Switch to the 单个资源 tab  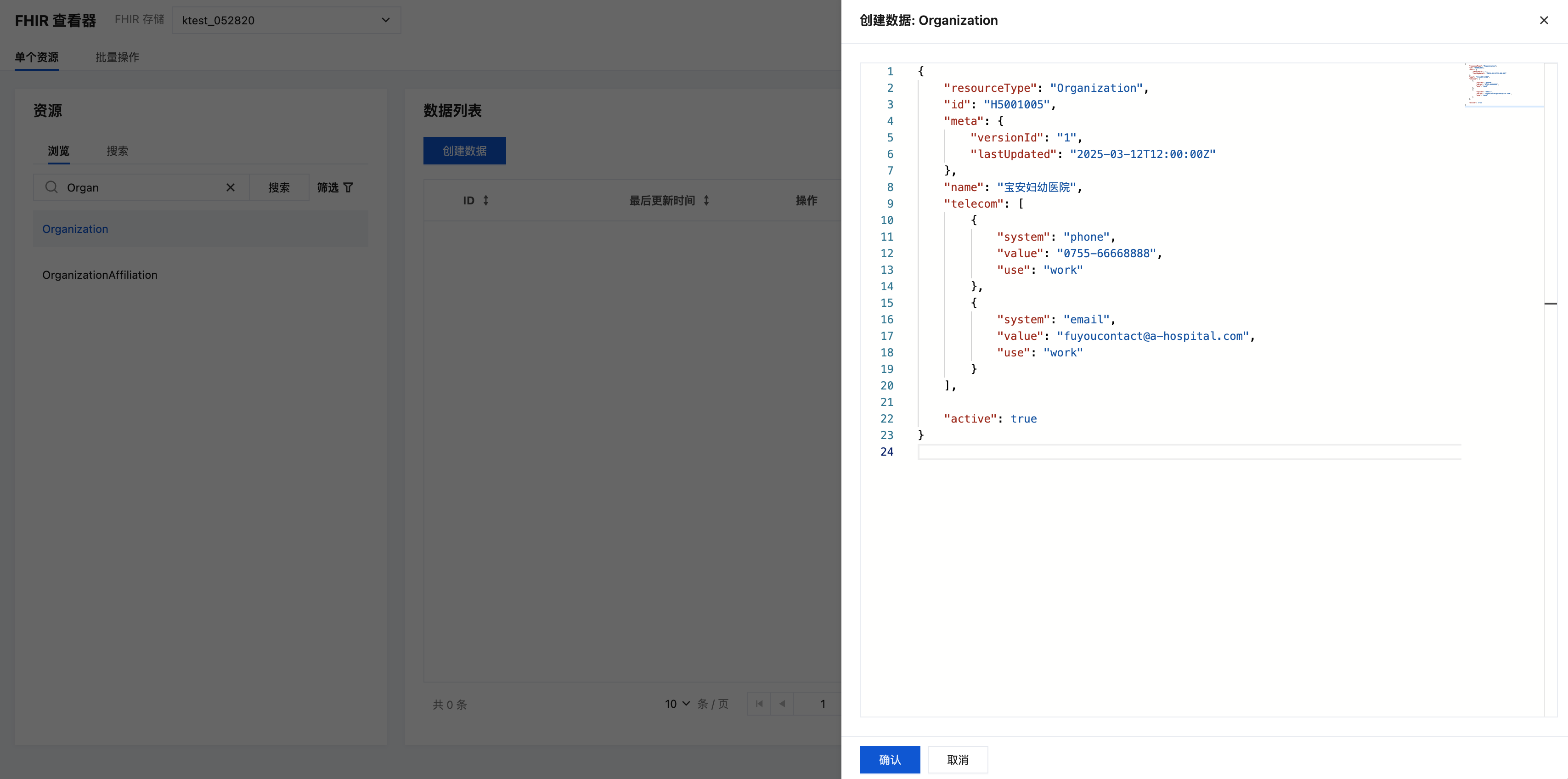(37, 57)
